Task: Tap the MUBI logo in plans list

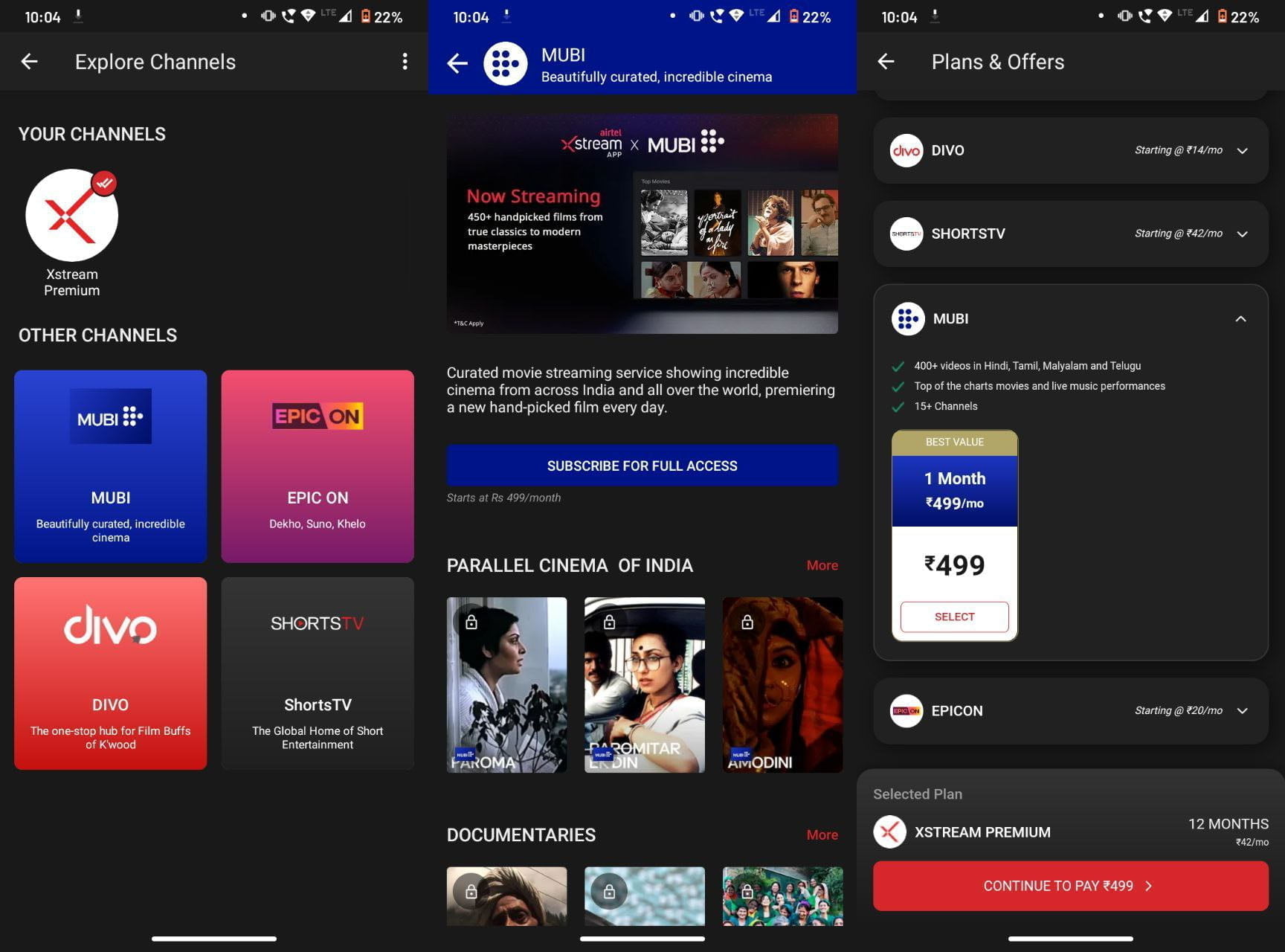Action: [908, 319]
